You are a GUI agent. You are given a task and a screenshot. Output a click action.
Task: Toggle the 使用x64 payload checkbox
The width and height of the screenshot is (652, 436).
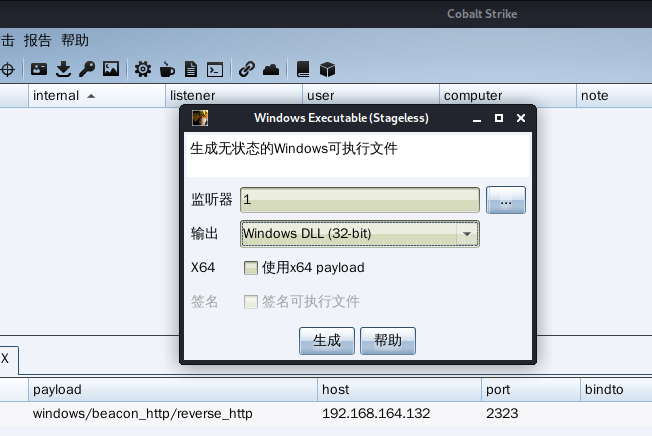pos(251,268)
